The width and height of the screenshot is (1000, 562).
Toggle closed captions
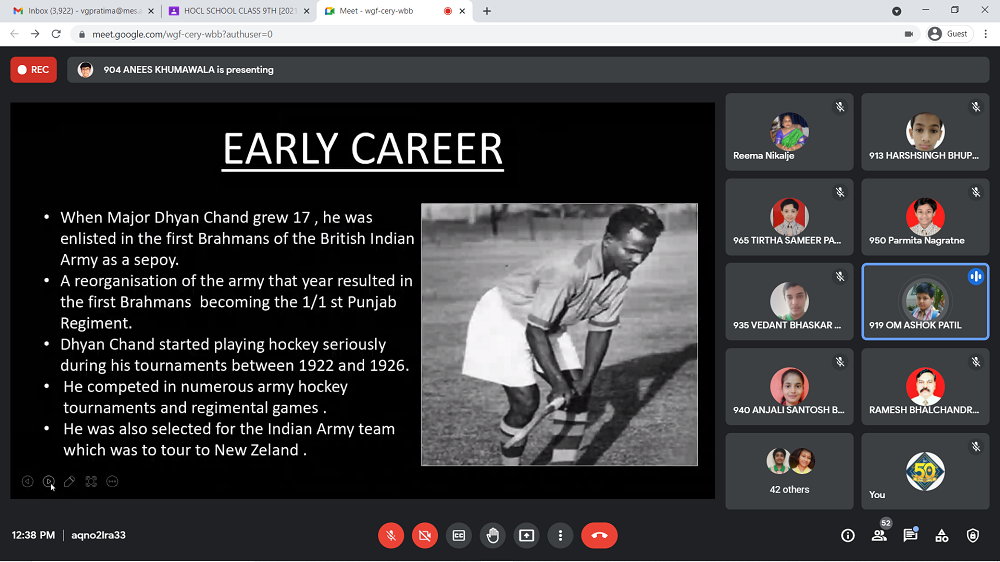coord(459,536)
